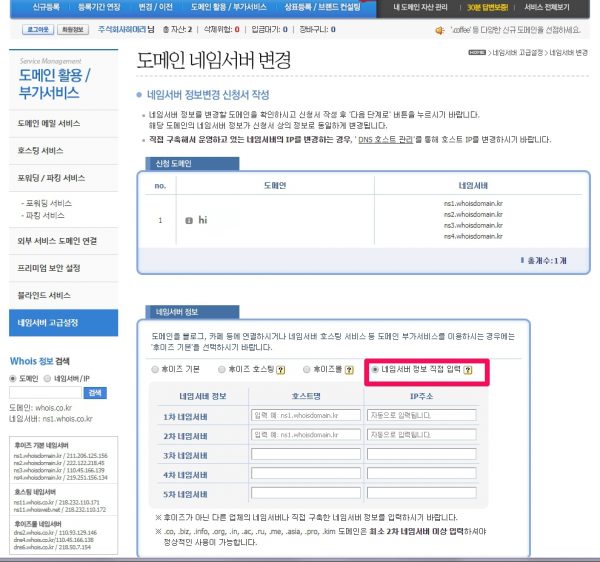Click the 로그아웃 button

(38, 29)
